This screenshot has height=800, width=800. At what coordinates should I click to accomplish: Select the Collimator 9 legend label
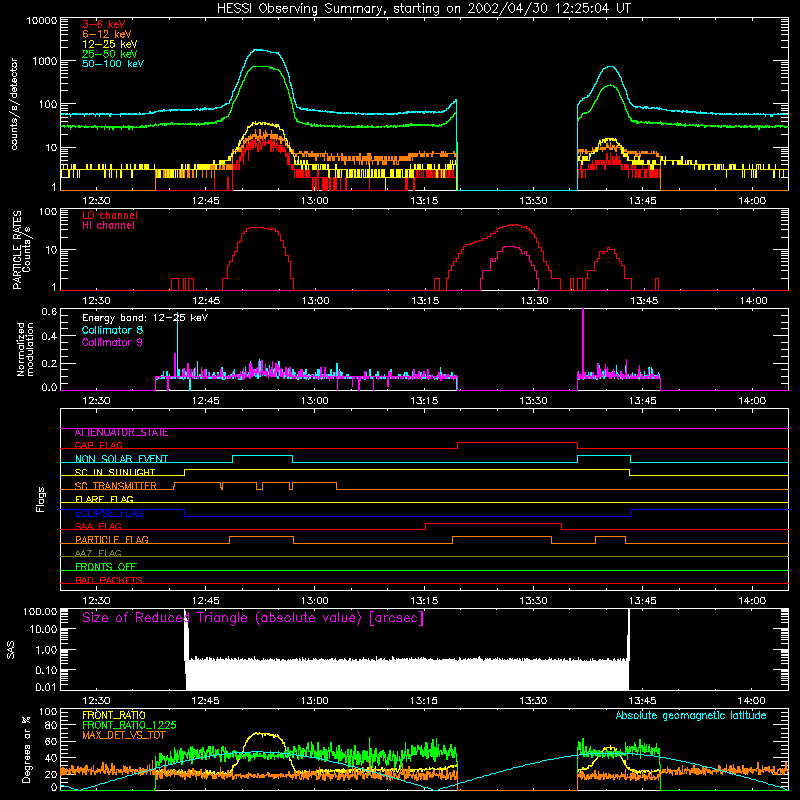point(112,342)
